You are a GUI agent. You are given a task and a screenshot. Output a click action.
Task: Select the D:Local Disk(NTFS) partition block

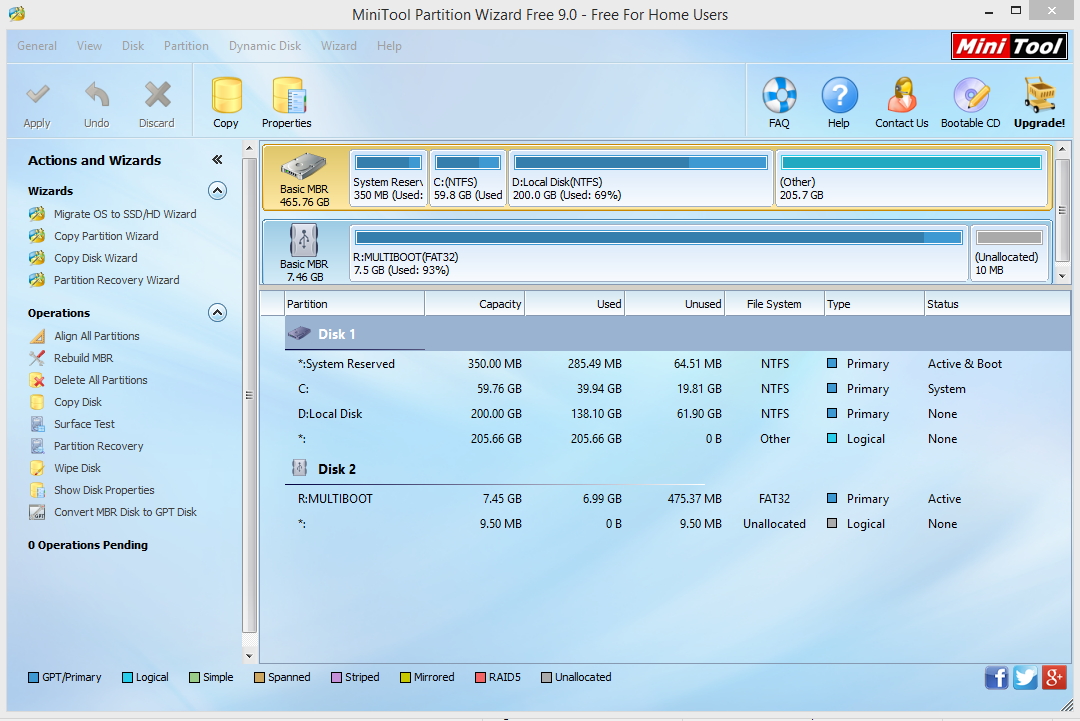[641, 178]
